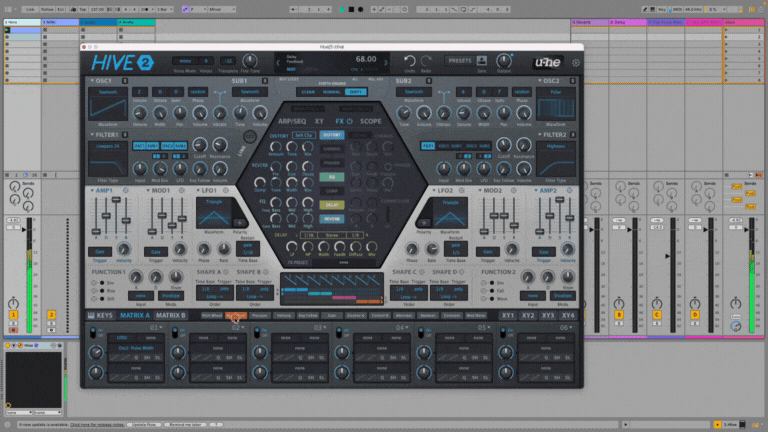Switch to the MATRIX B tab
768x432 pixels.
pyautogui.click(x=170, y=315)
